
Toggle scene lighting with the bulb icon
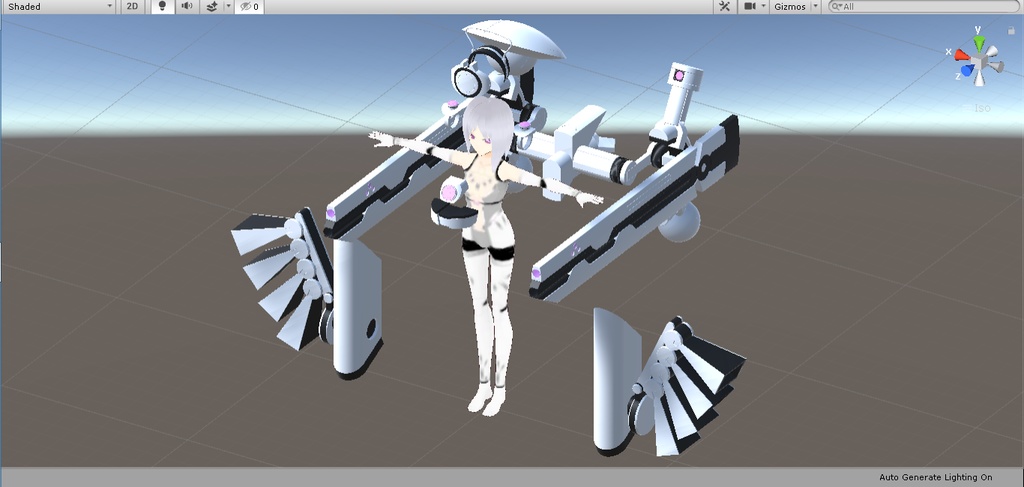click(163, 7)
